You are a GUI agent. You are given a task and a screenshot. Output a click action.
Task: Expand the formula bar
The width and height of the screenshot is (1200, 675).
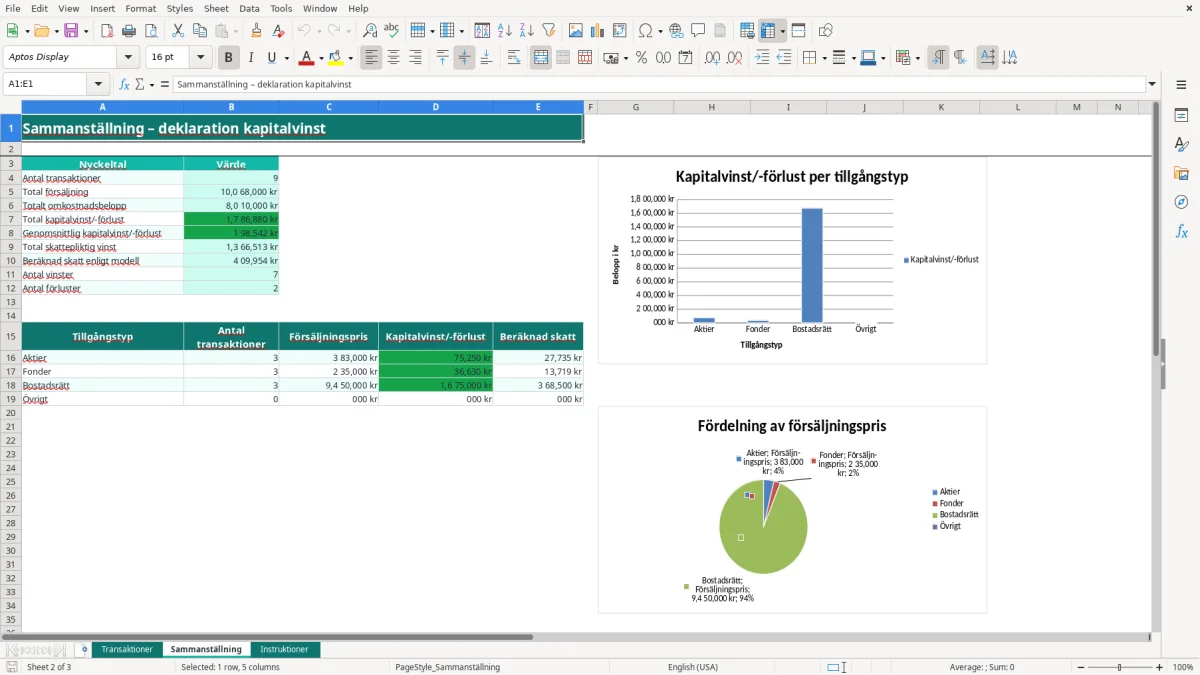click(1152, 84)
